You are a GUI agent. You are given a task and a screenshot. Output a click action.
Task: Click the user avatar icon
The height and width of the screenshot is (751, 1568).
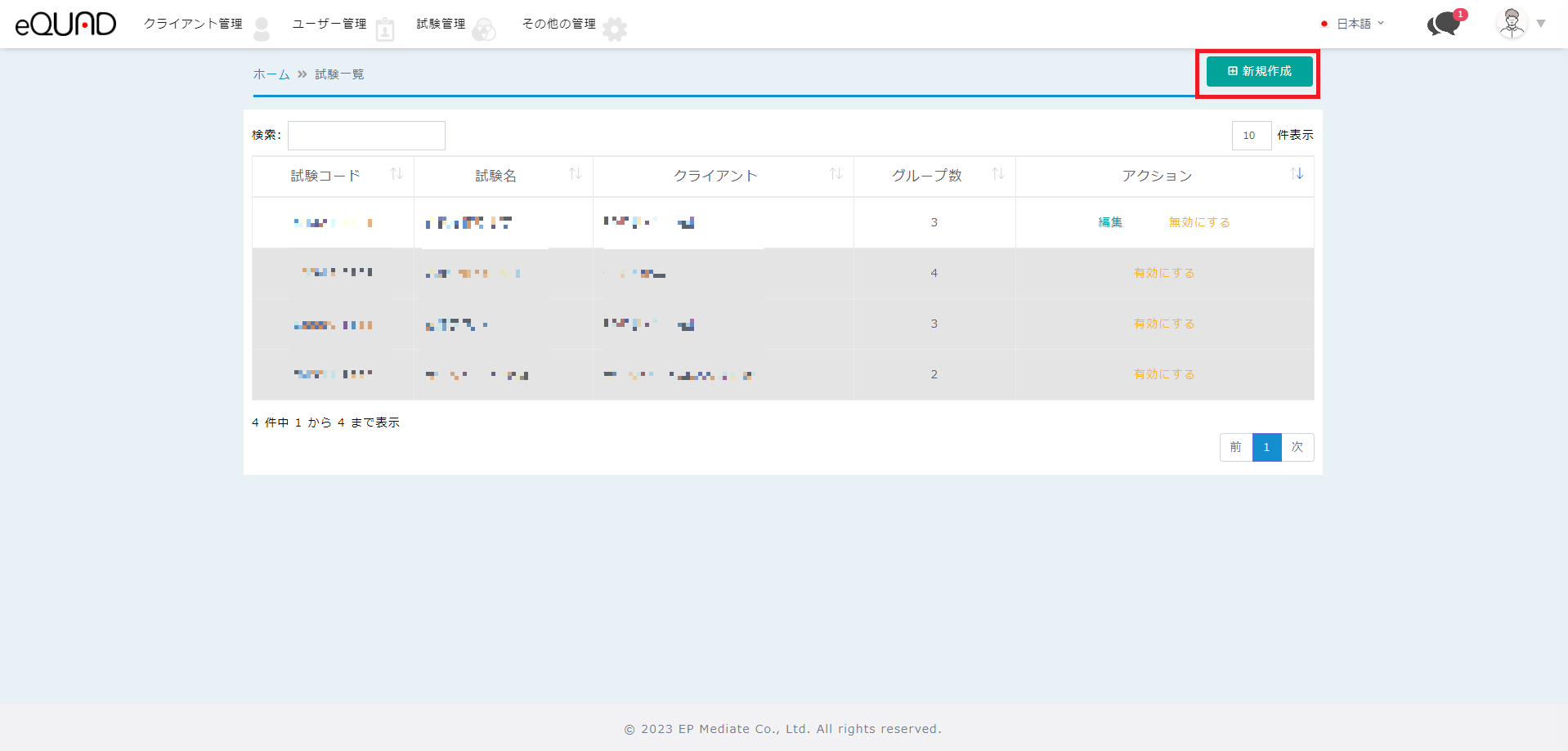coord(1512,23)
